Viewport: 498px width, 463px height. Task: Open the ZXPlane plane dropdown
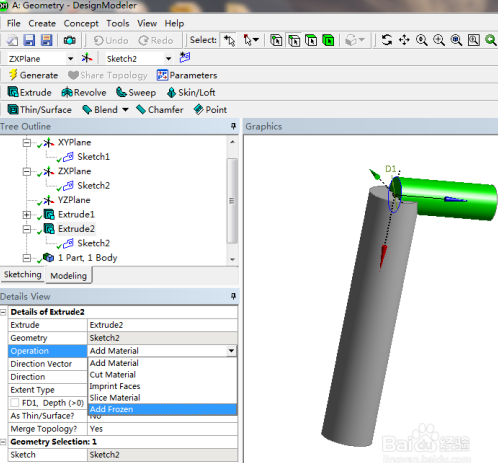(x=70, y=59)
